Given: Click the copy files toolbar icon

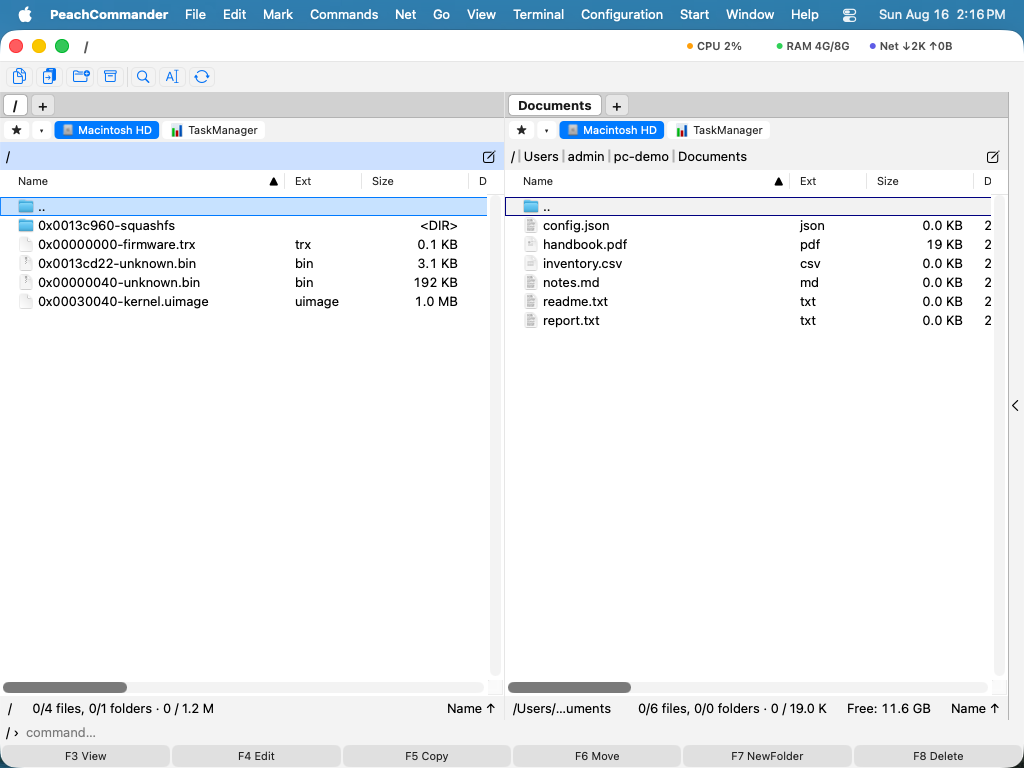Looking at the screenshot, I should (x=20, y=76).
